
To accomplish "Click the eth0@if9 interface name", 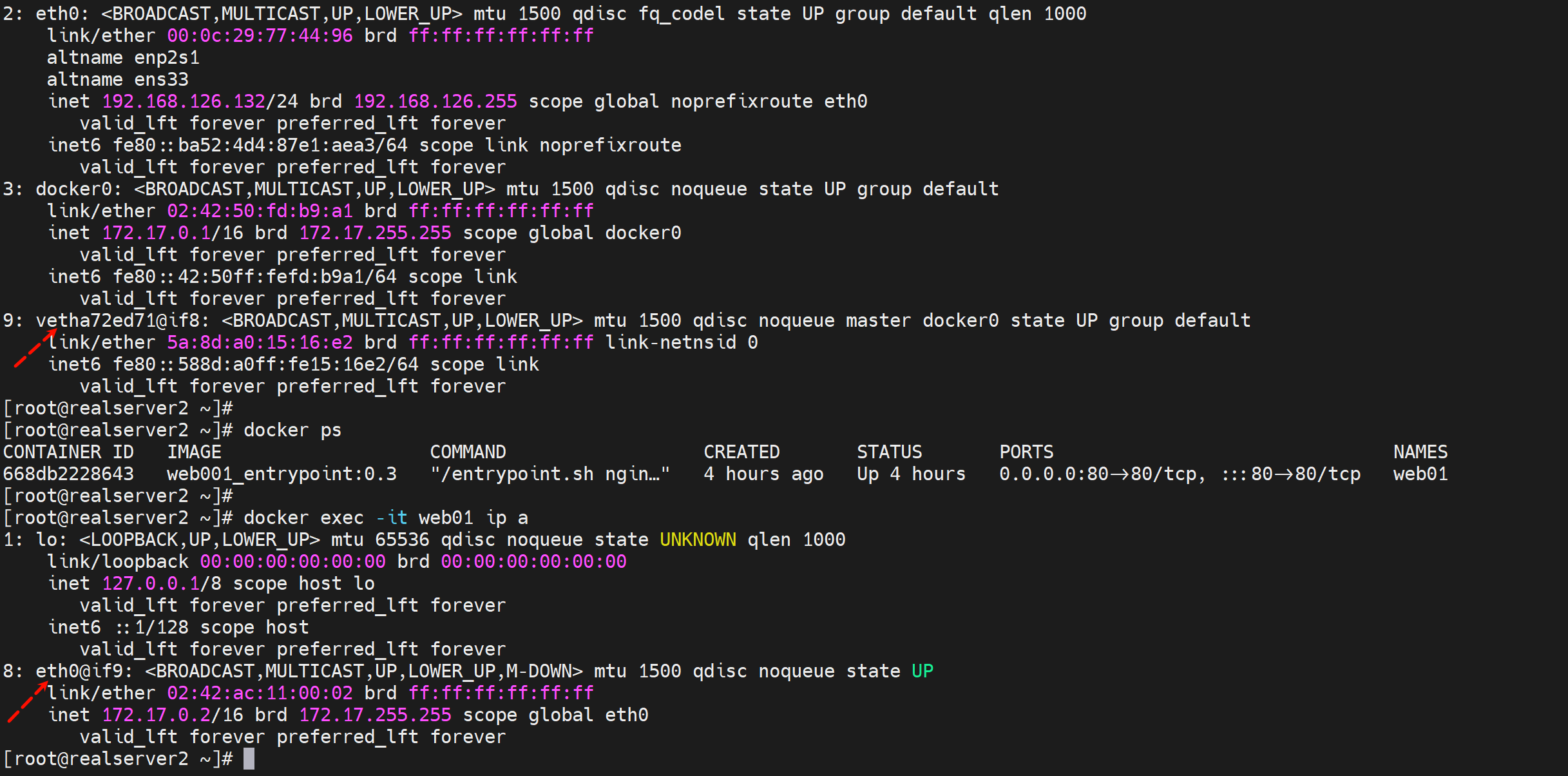I will click(x=80, y=671).
